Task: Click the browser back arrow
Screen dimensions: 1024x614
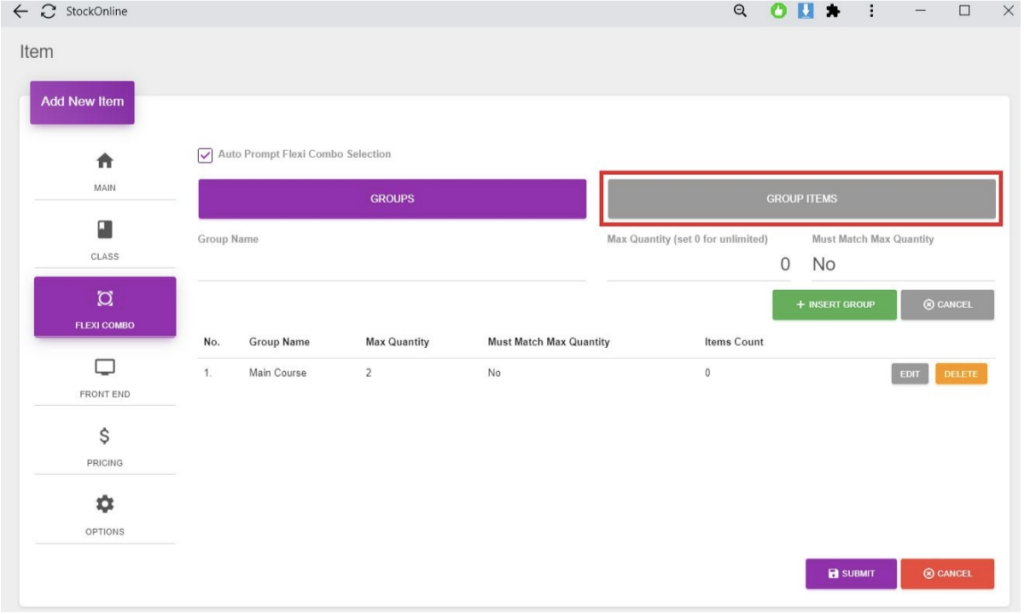Action: [20, 12]
